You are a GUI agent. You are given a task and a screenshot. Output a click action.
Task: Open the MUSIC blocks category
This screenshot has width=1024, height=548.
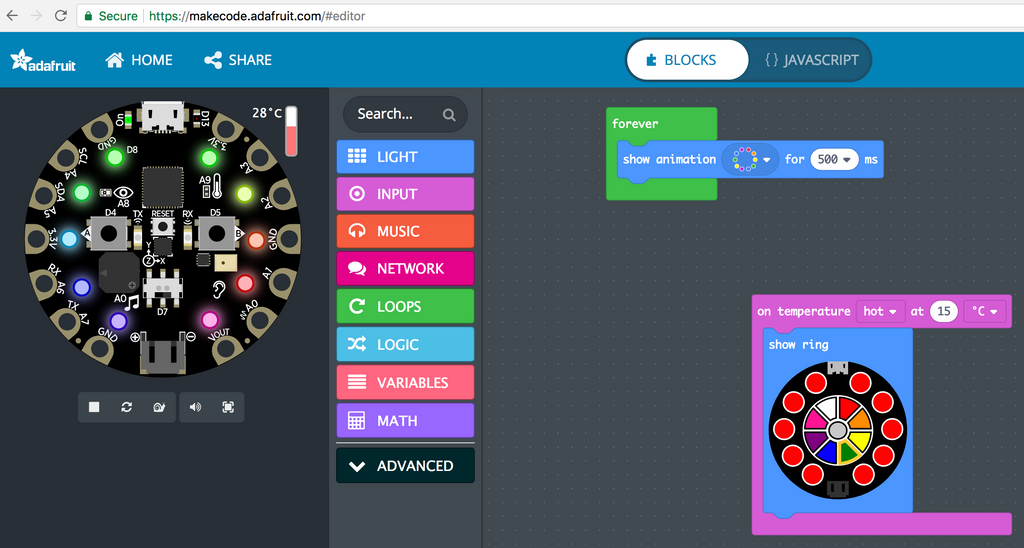(x=405, y=231)
